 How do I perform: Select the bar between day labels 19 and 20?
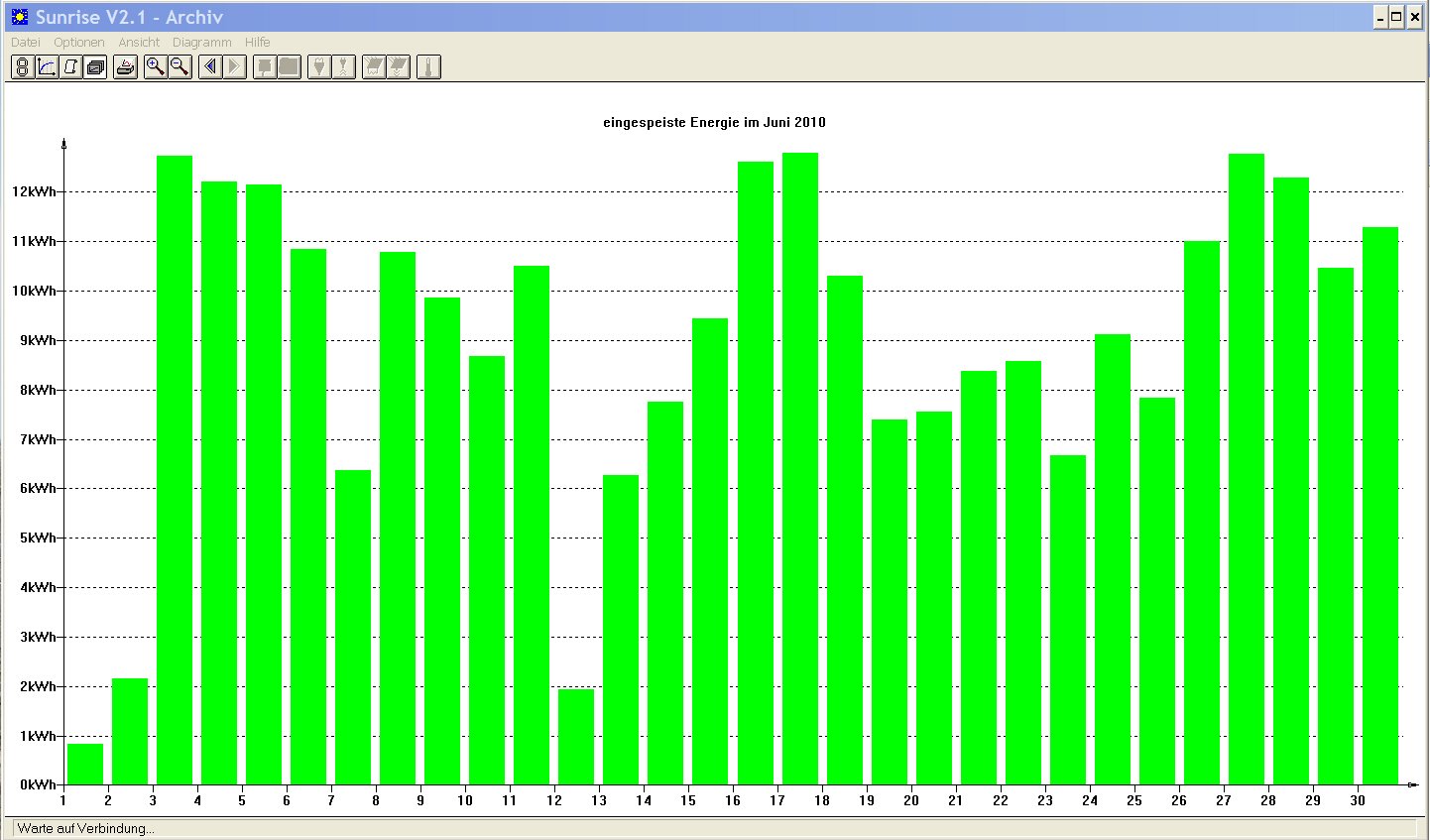pos(890,602)
